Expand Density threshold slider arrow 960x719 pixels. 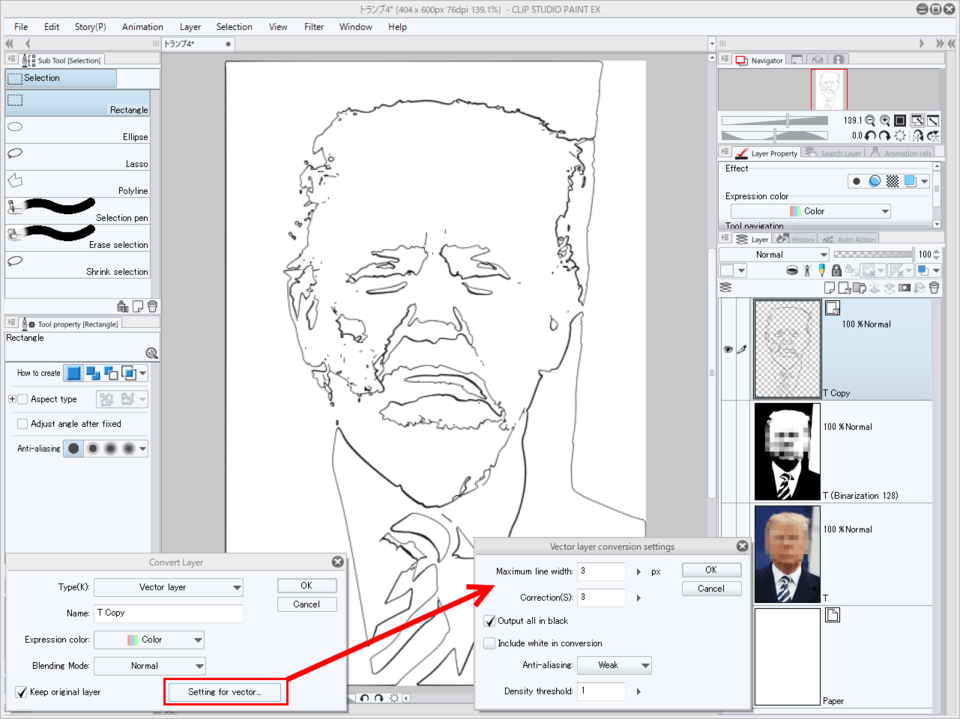point(639,691)
